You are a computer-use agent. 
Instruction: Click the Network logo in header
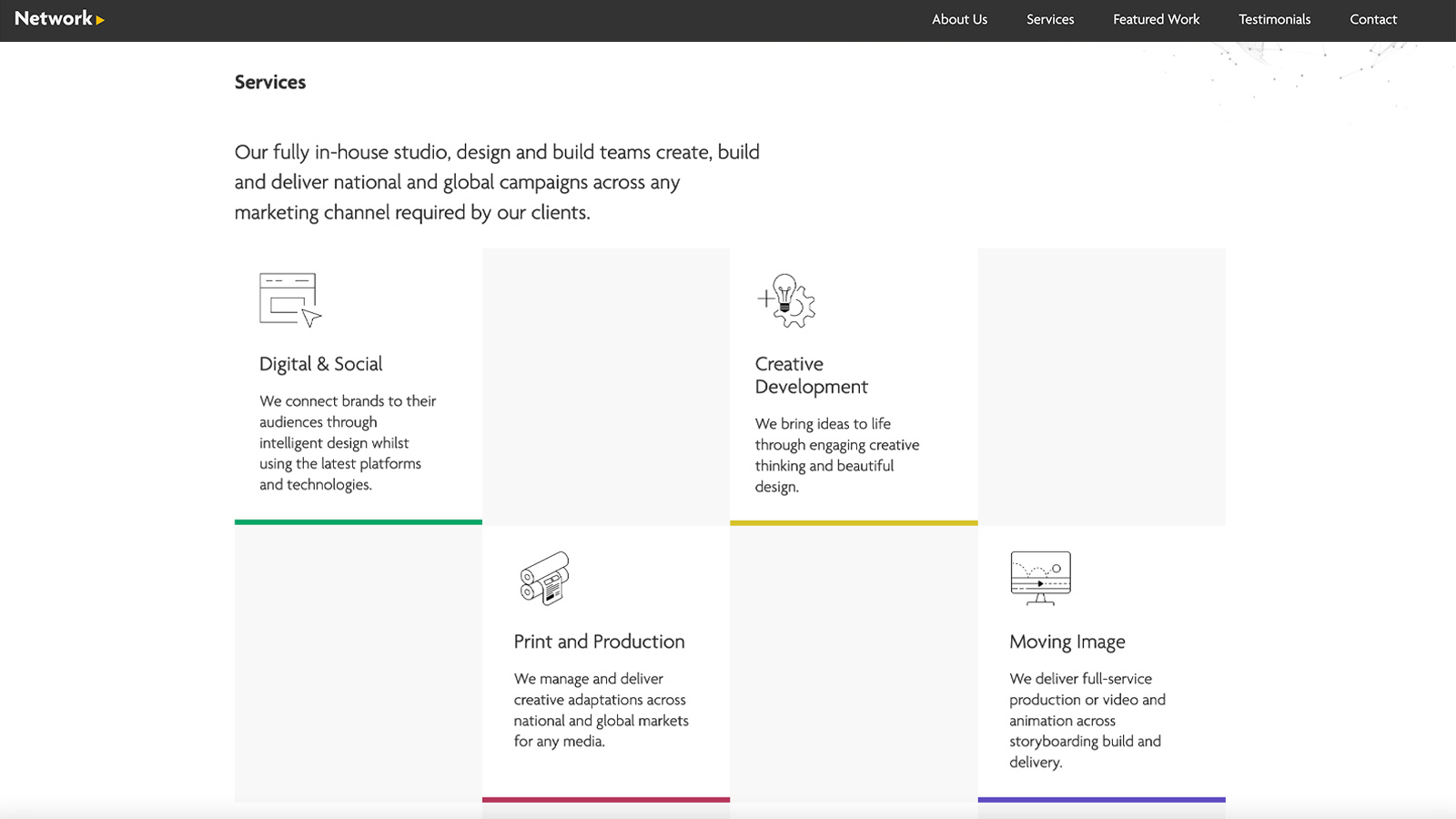(59, 19)
